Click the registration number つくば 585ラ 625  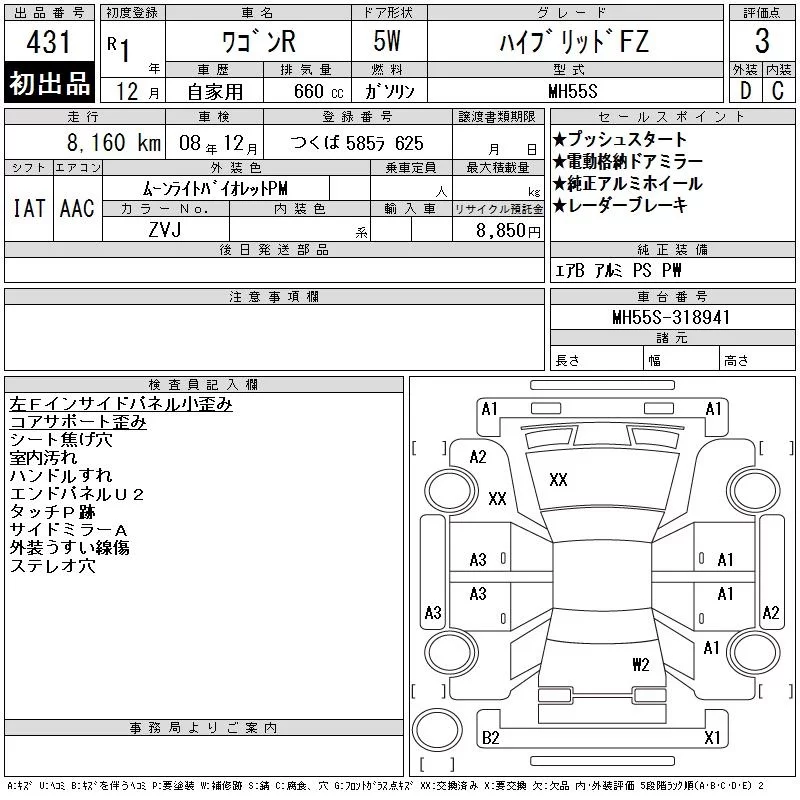coord(357,143)
